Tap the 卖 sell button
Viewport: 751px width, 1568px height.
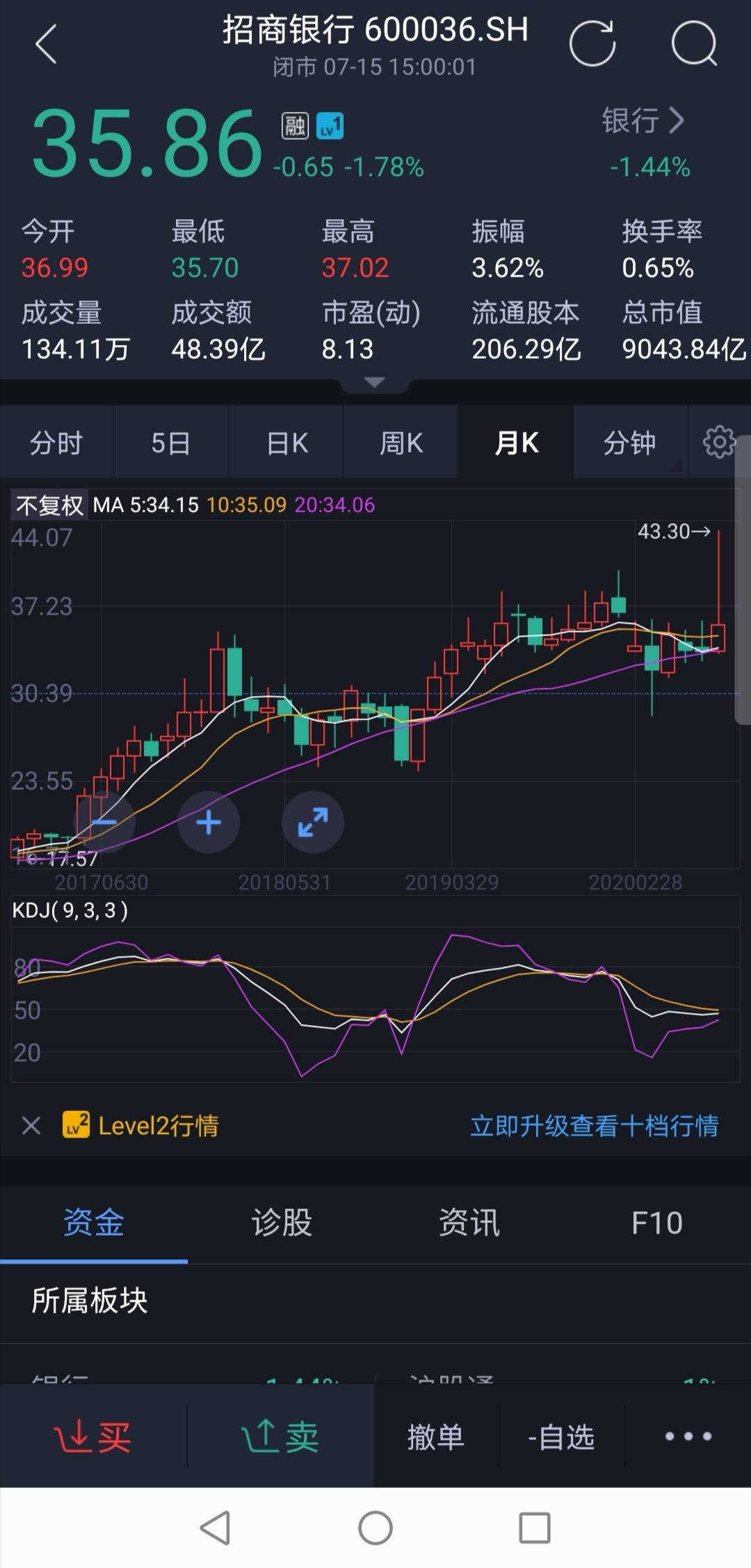(281, 1435)
